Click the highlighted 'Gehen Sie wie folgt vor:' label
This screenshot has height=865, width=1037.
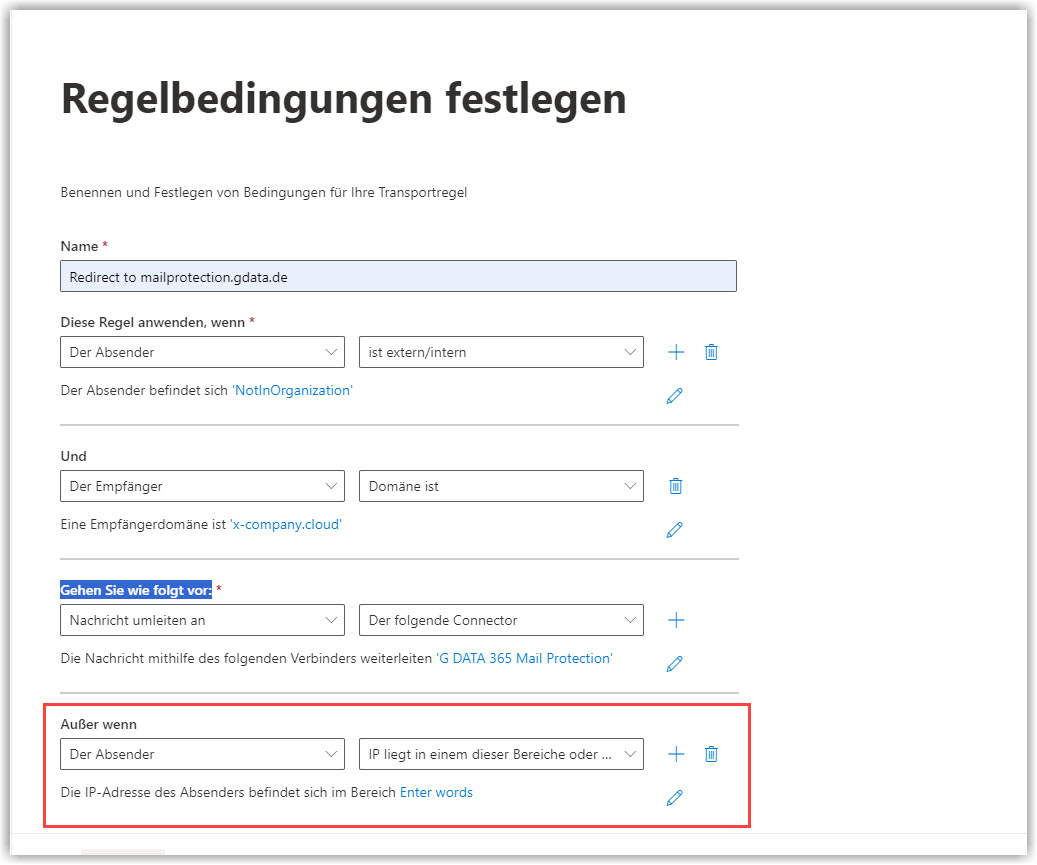click(x=136, y=590)
